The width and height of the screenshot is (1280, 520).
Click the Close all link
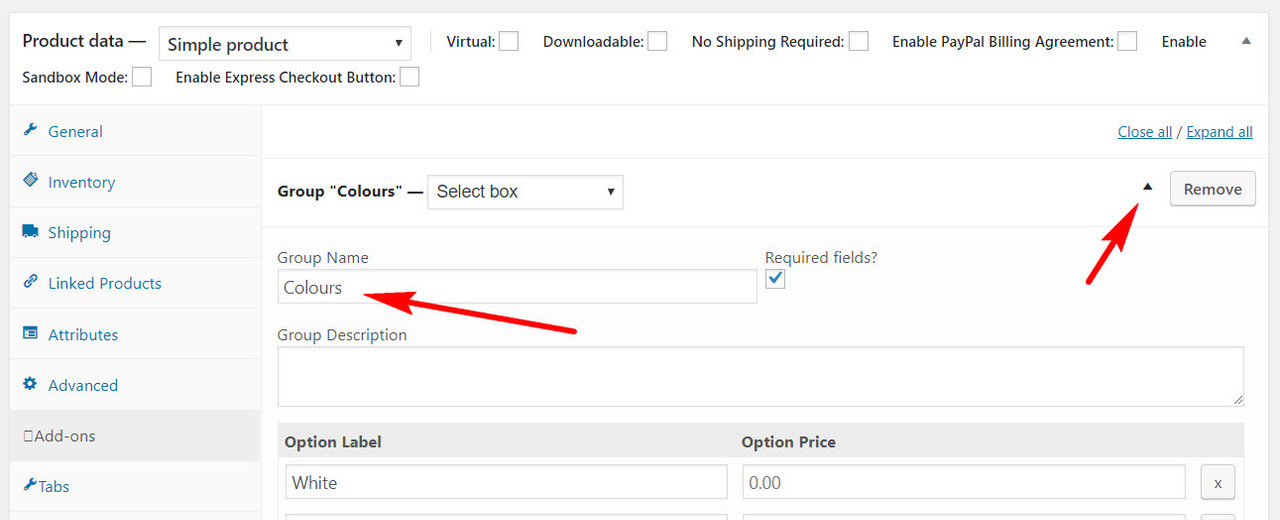pyautogui.click(x=1145, y=132)
